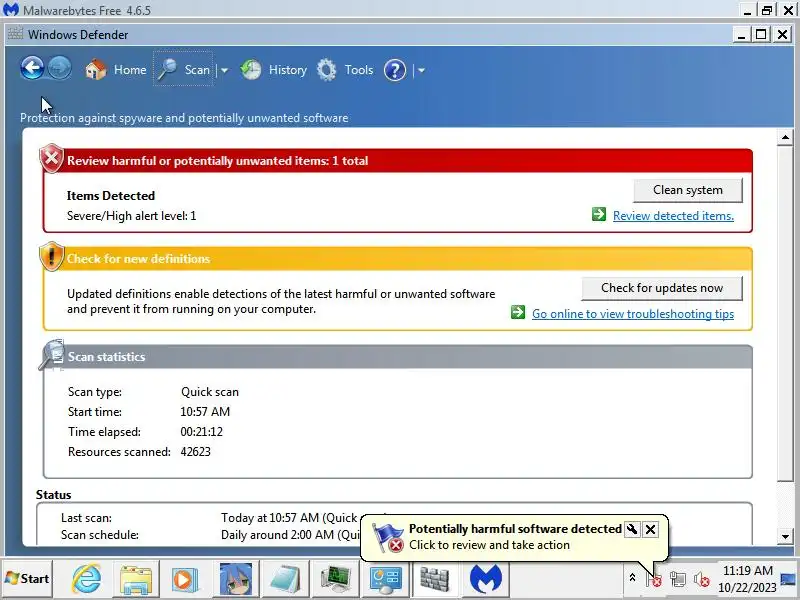Click the Severe/High alert level: 1 text
The width and height of the screenshot is (800, 600).
(132, 216)
